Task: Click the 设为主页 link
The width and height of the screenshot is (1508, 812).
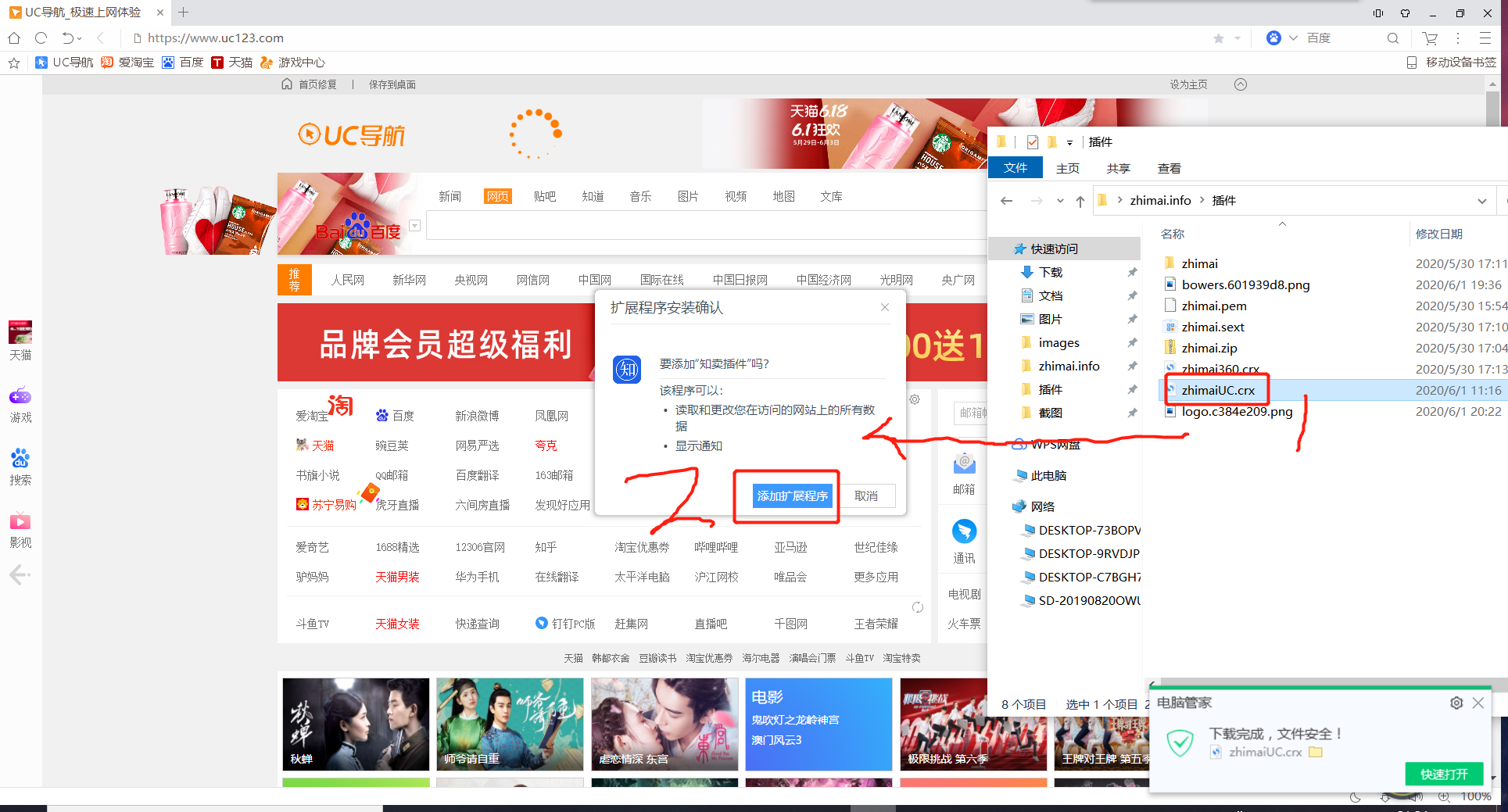Action: 1188,84
